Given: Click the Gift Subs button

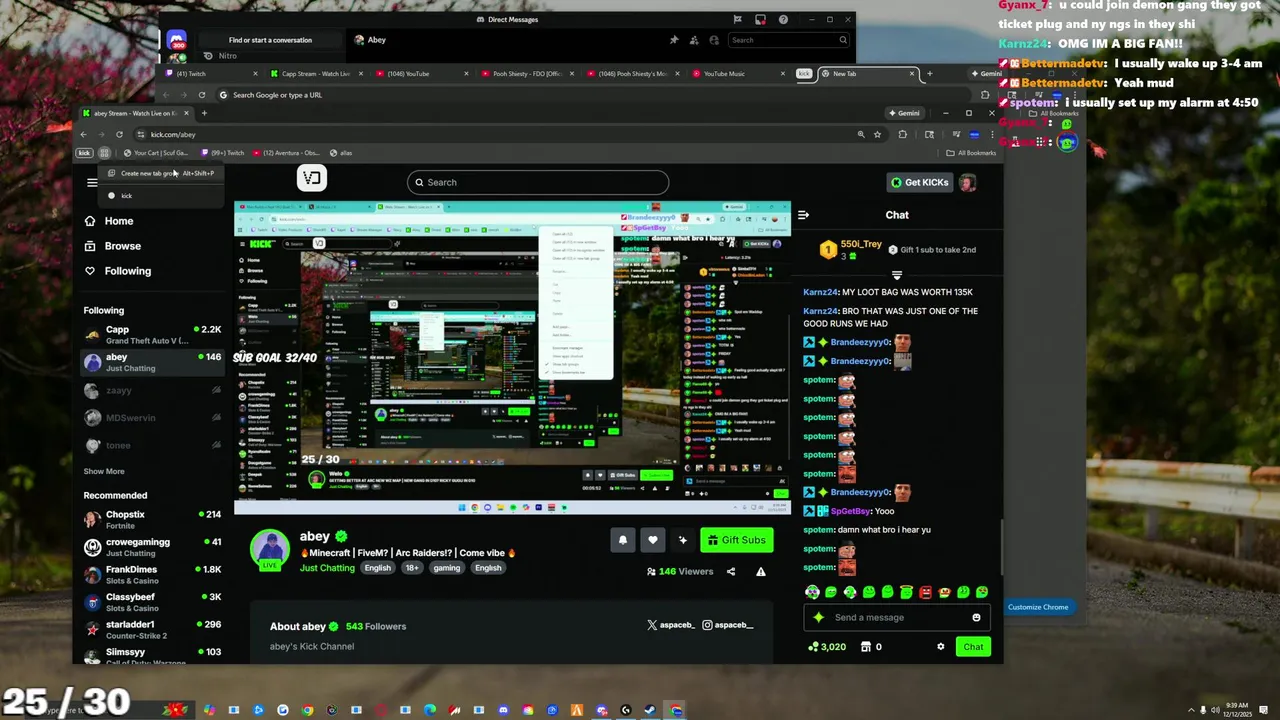Looking at the screenshot, I should click(x=736, y=540).
